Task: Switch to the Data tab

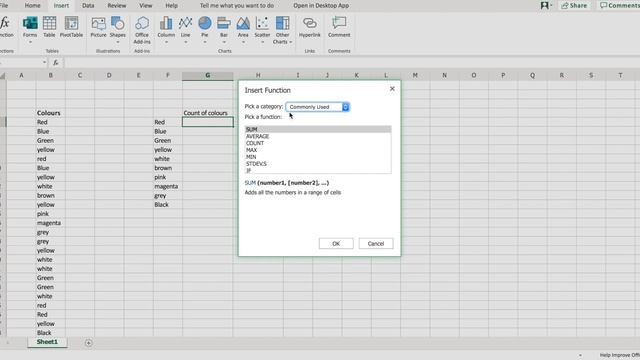Action: click(88, 6)
